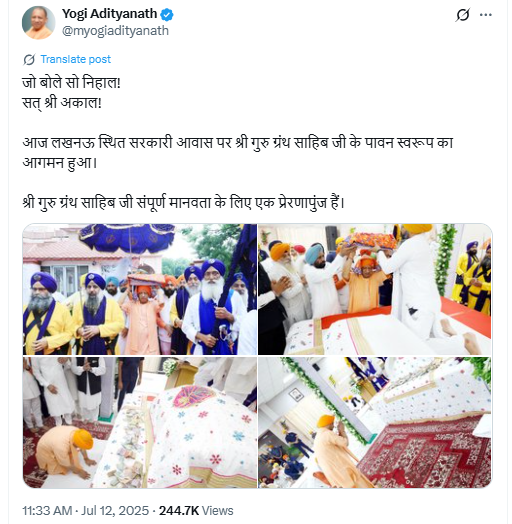Open the bottom-right photo with red carpet
Screen dimensions: 512x524
(375, 422)
